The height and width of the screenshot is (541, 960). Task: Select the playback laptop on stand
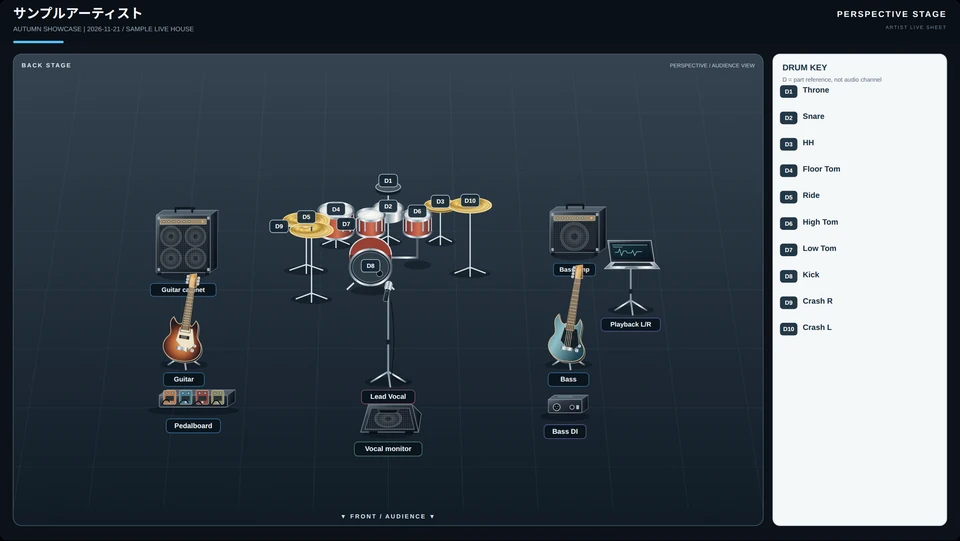631,275
